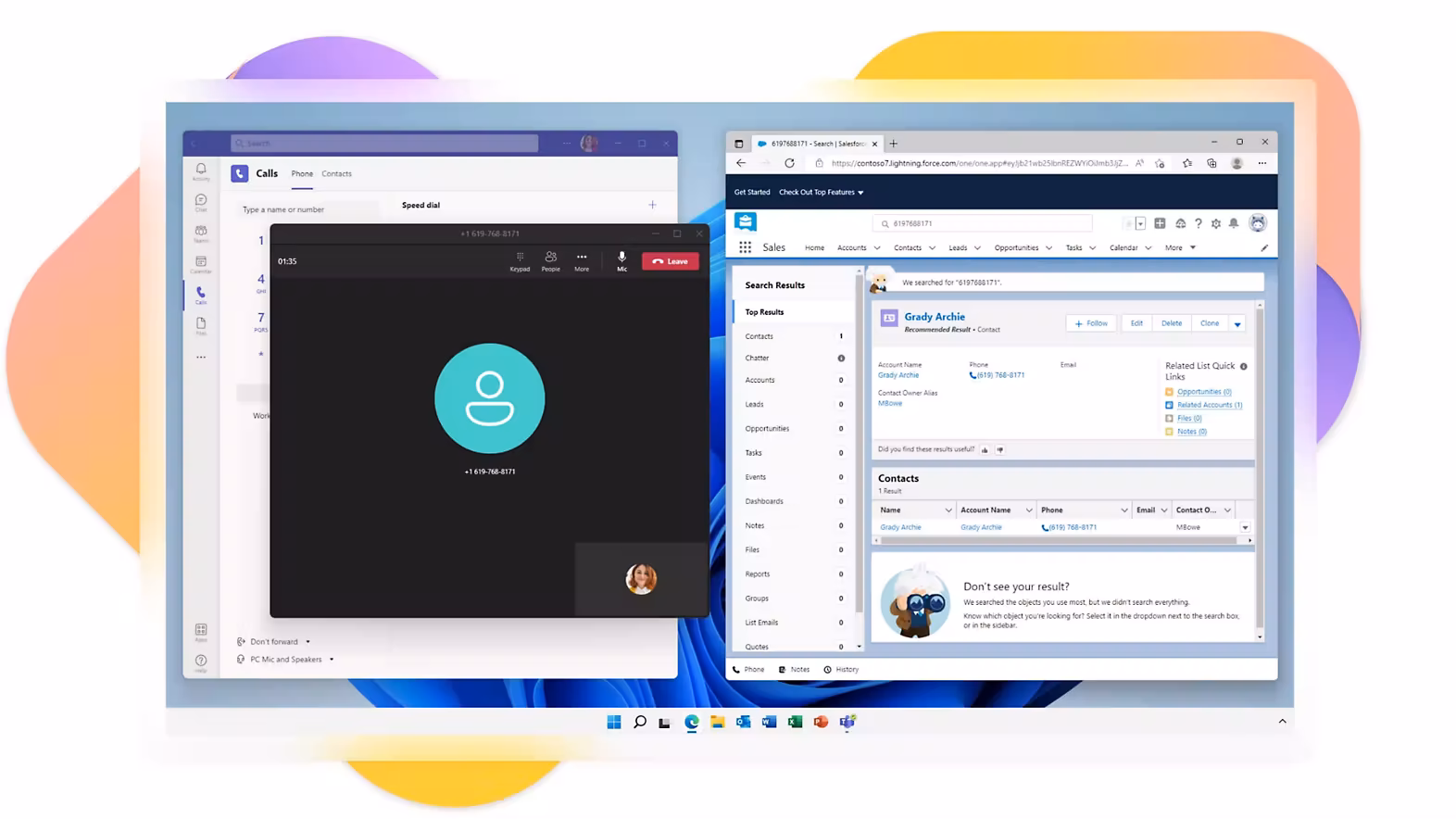Open Microsoft Edge from the taskbar
The image size is (1456, 819).
coord(691,722)
